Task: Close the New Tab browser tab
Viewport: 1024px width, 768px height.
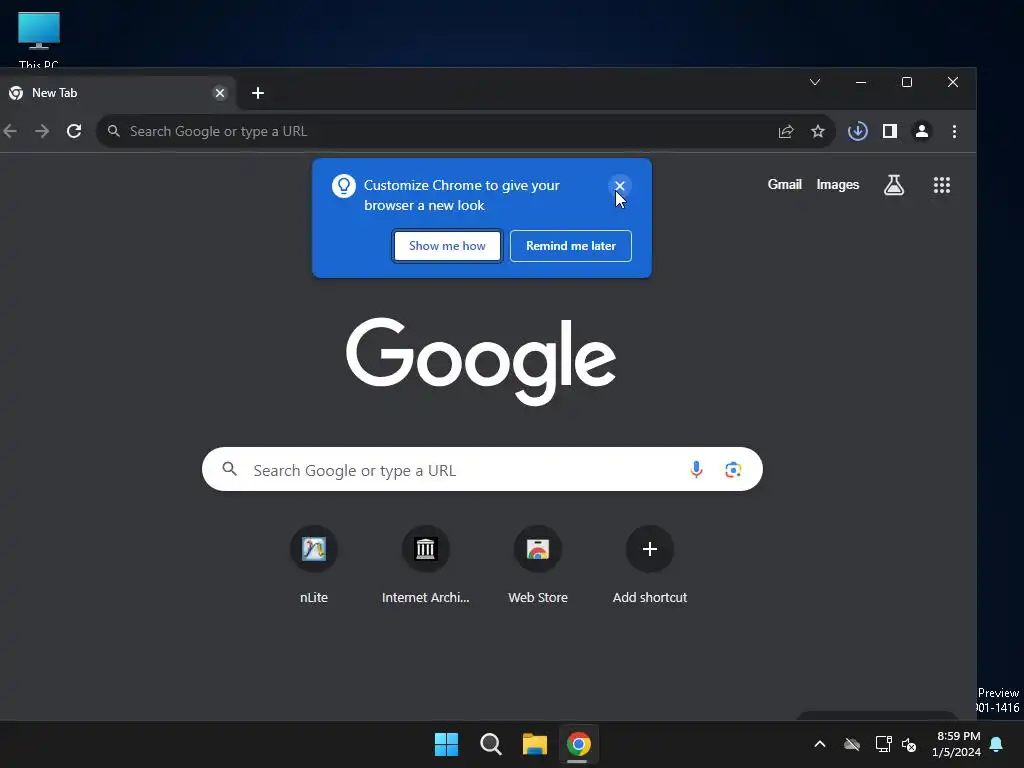Action: point(220,93)
